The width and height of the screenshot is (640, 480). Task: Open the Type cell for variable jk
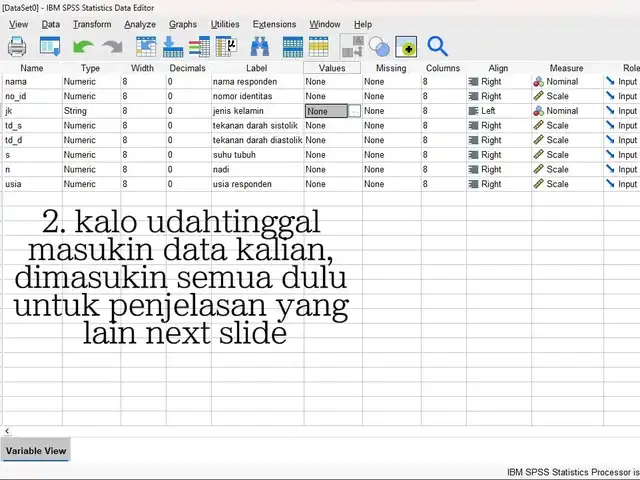tap(89, 111)
